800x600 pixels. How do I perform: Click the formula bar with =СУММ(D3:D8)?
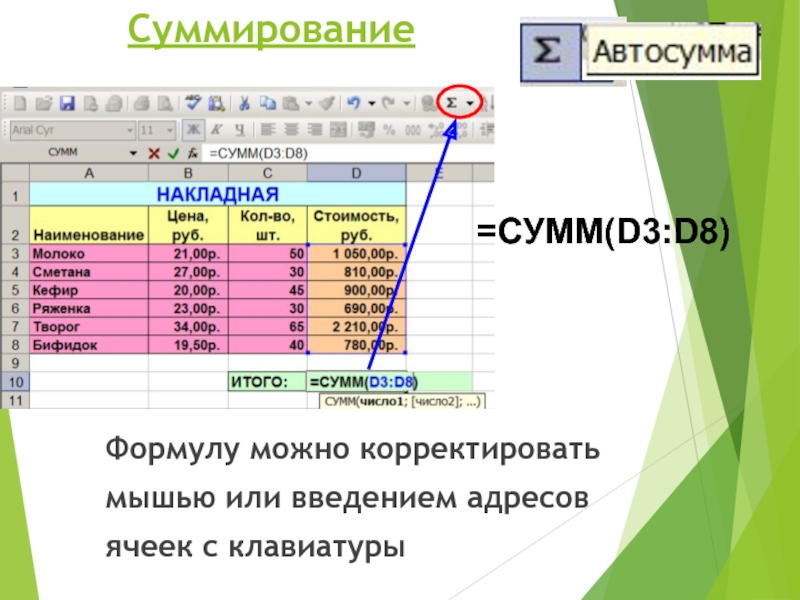[x=348, y=153]
